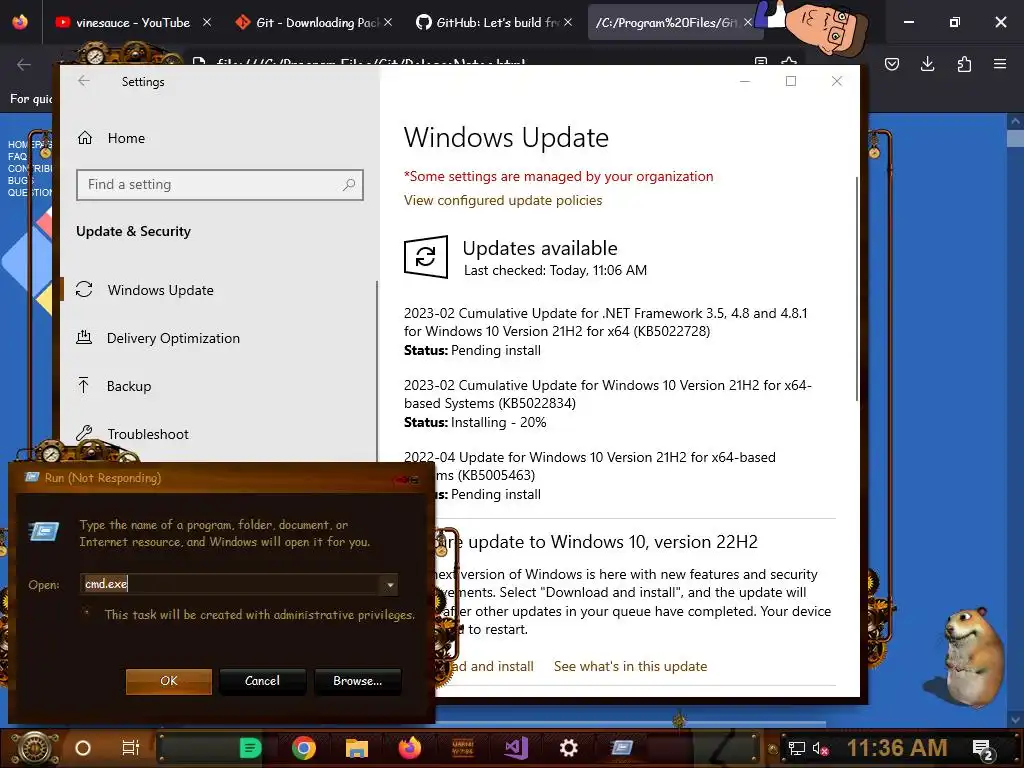Click the Windows Update sync arrows icon in sidebar
The width and height of the screenshot is (1024, 768).
(84, 289)
